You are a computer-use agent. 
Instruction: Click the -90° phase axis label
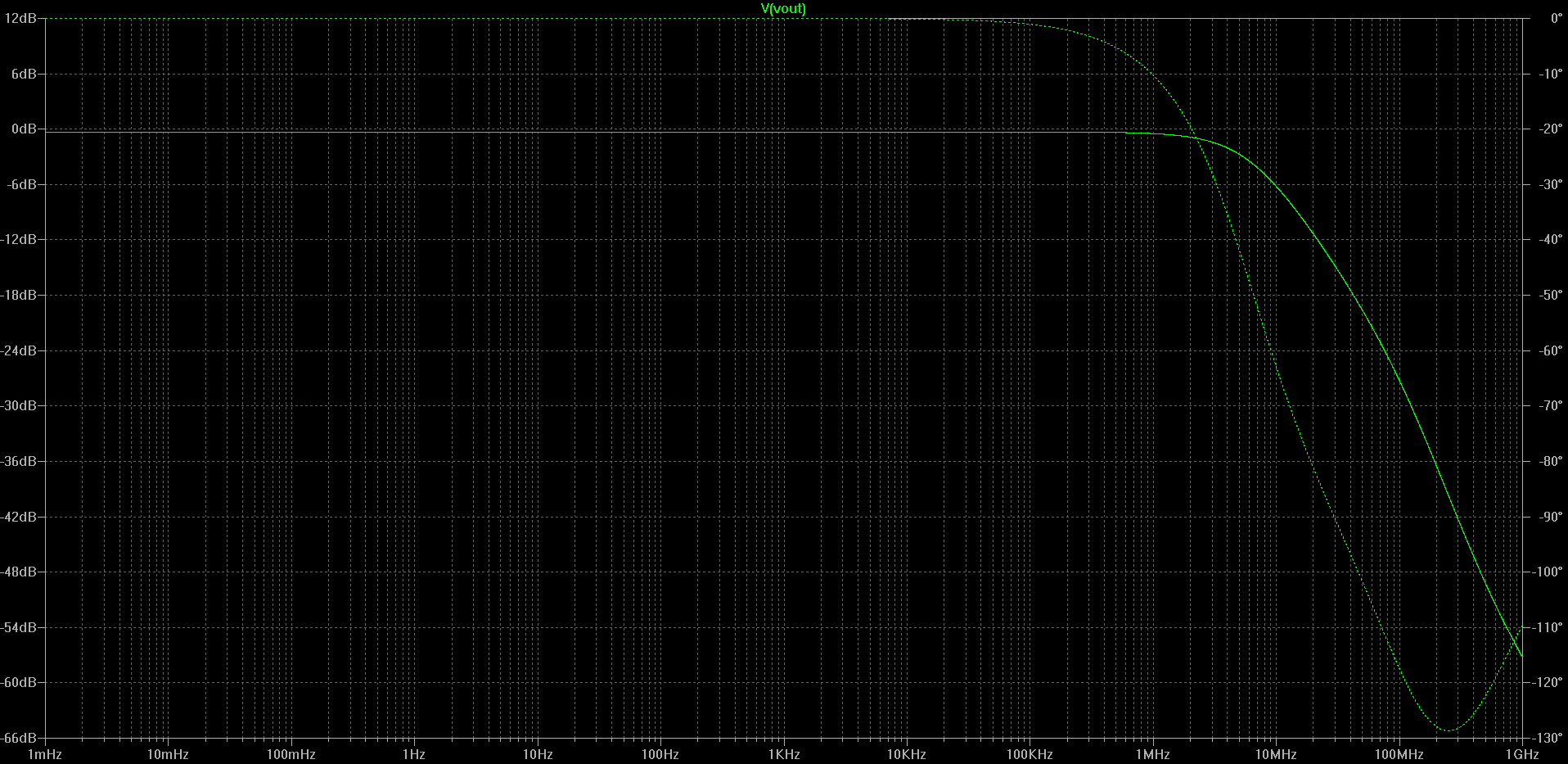click(1551, 517)
